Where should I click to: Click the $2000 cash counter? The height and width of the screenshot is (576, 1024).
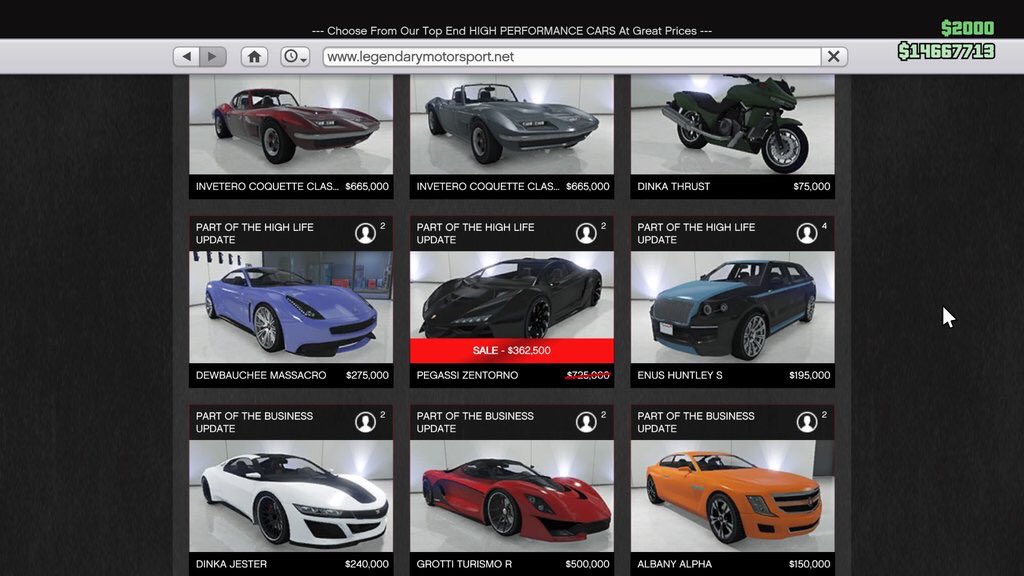[967, 28]
